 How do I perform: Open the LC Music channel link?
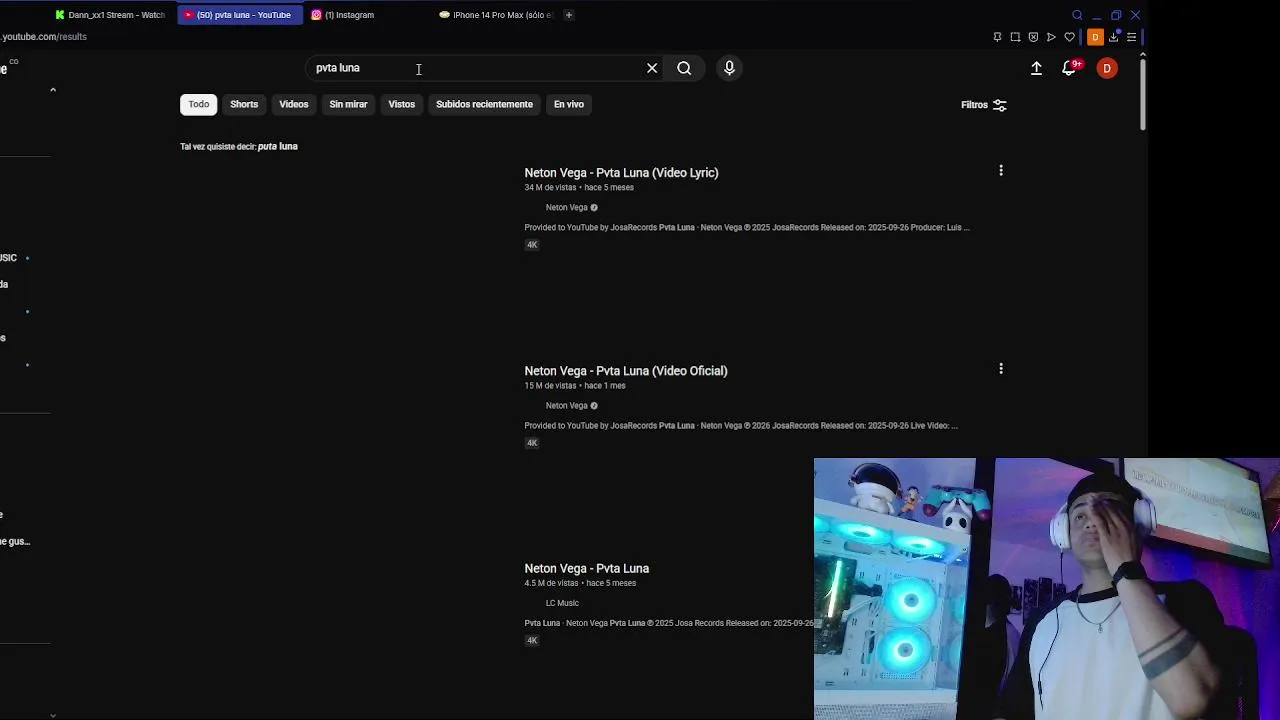coord(562,603)
